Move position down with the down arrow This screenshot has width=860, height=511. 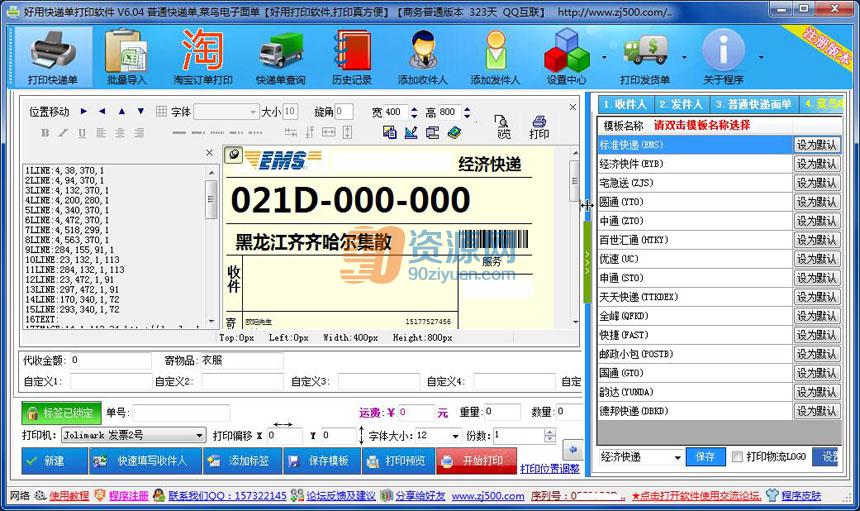click(140, 111)
